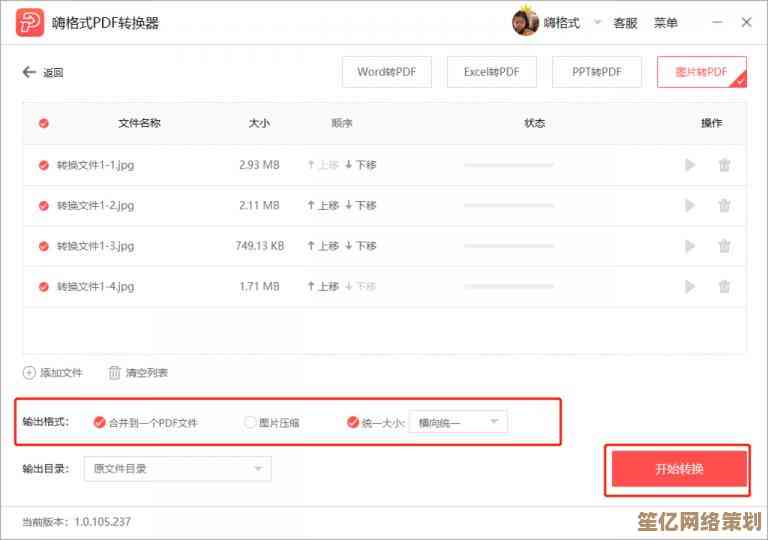Click the play icon for 转换文件1-1.jpg

690,165
